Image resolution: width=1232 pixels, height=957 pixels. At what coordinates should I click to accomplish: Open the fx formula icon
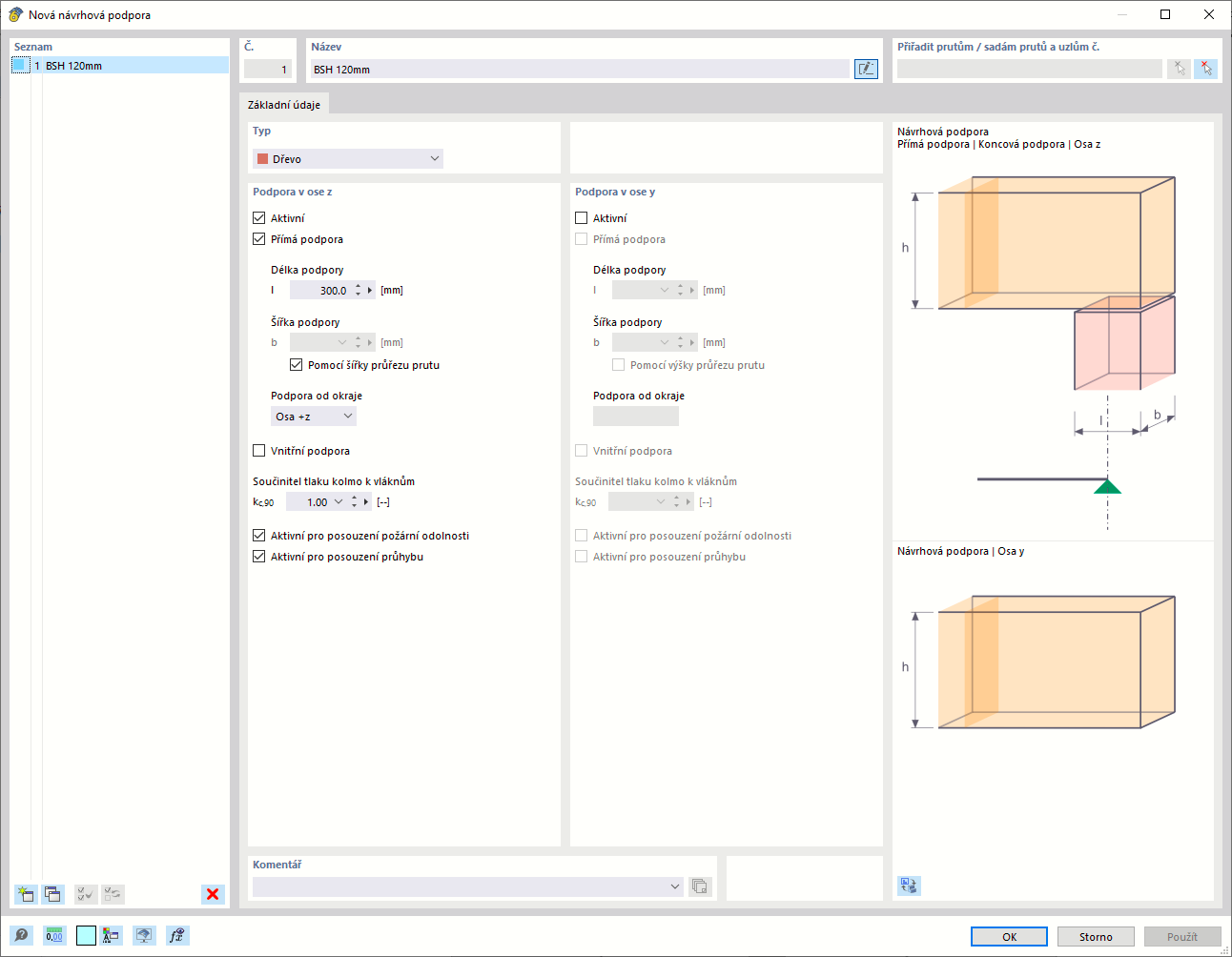(176, 936)
